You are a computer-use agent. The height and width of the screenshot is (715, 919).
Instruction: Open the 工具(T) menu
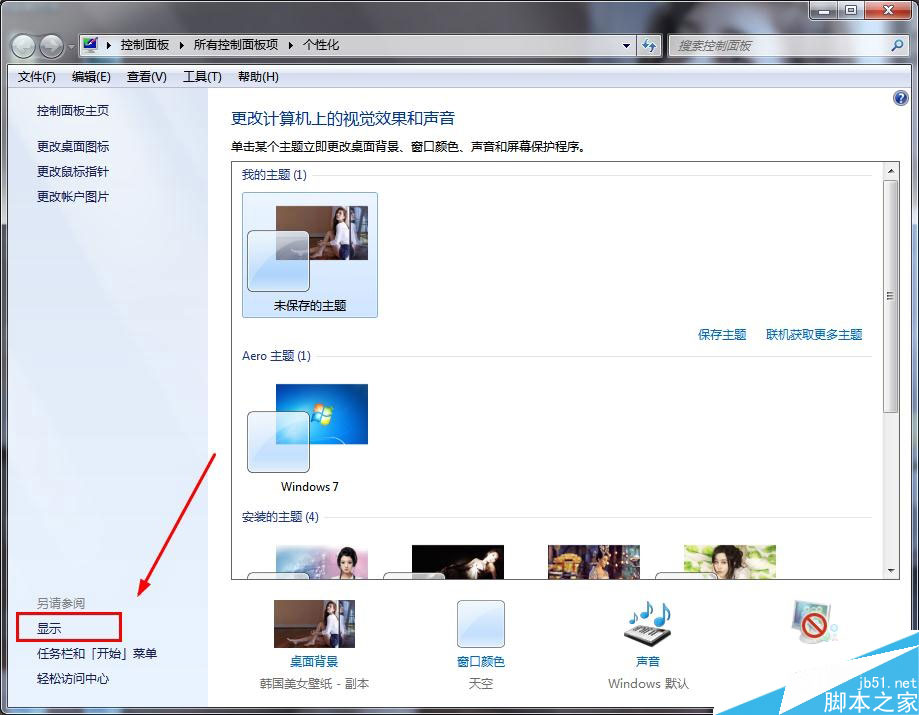tap(201, 77)
